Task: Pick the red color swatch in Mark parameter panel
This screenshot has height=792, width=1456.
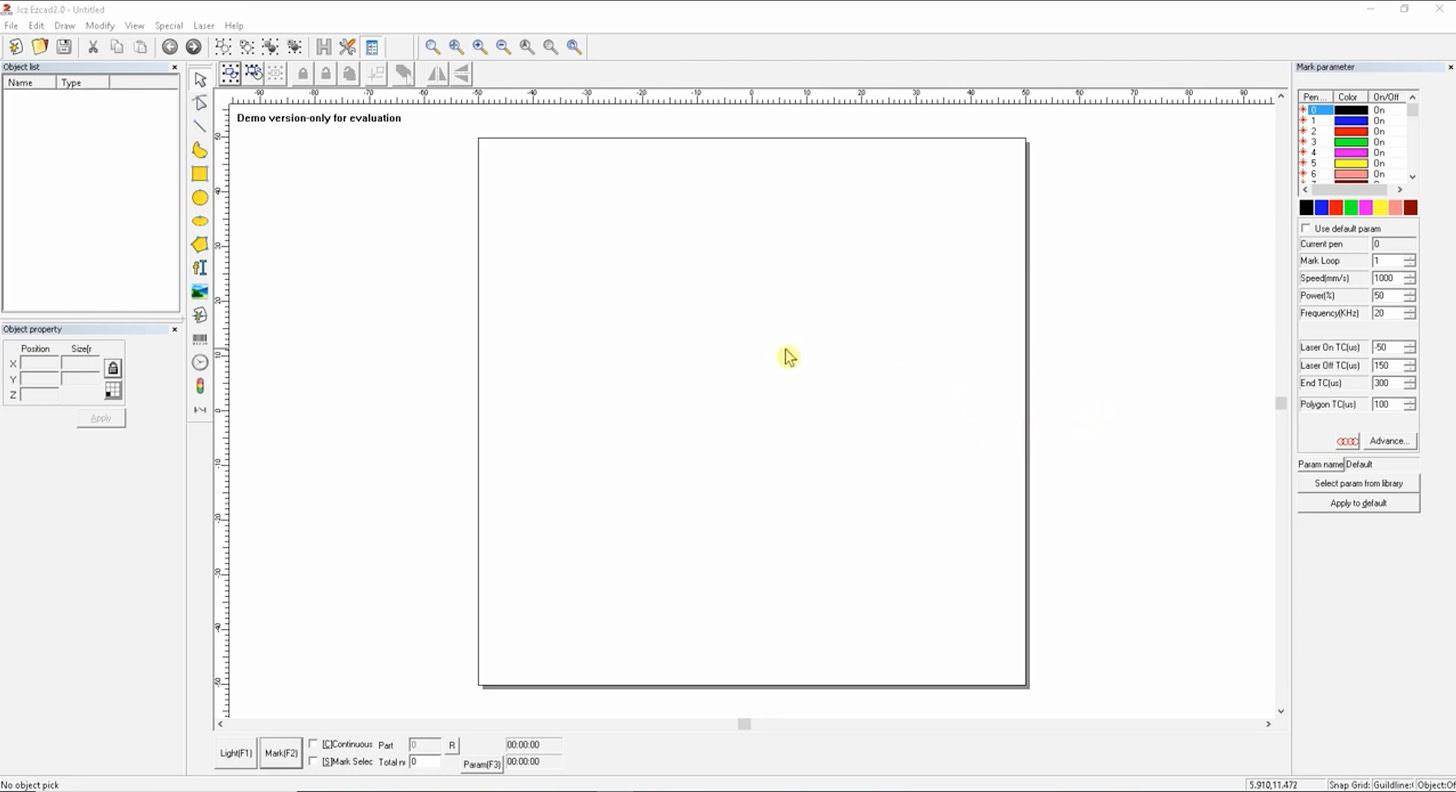Action: (x=1336, y=207)
